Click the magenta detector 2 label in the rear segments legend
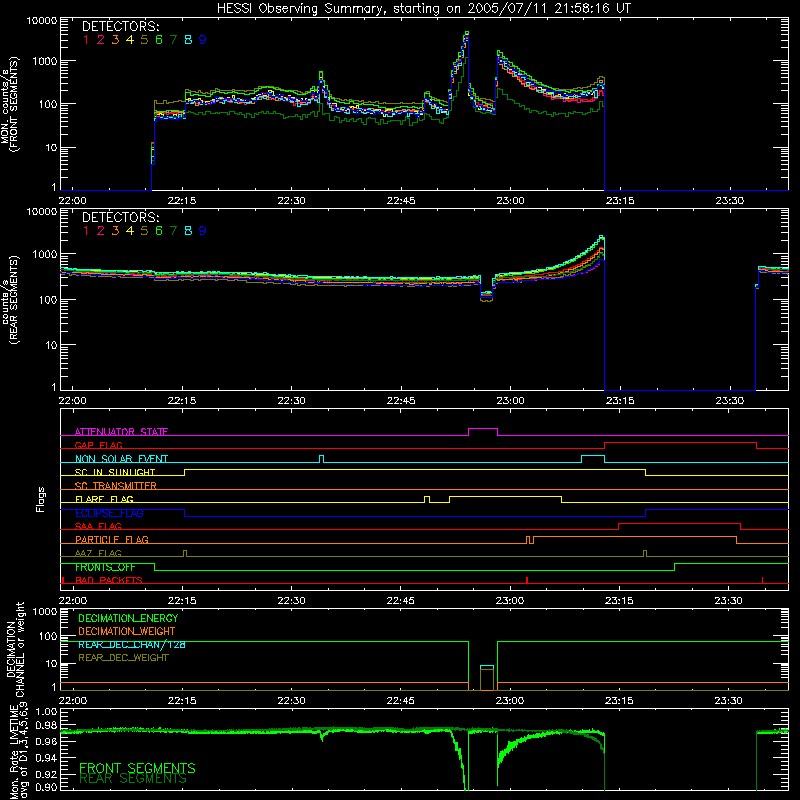Screen dimensions: 800x800 (x=101, y=231)
